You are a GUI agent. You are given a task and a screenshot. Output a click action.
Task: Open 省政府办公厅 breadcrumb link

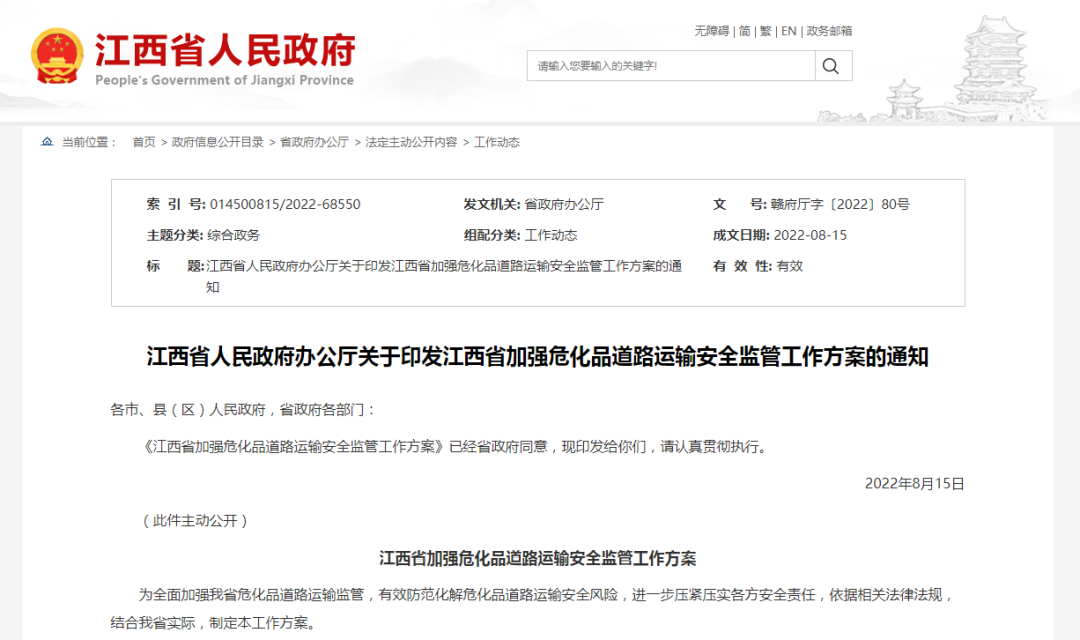[x=314, y=142]
